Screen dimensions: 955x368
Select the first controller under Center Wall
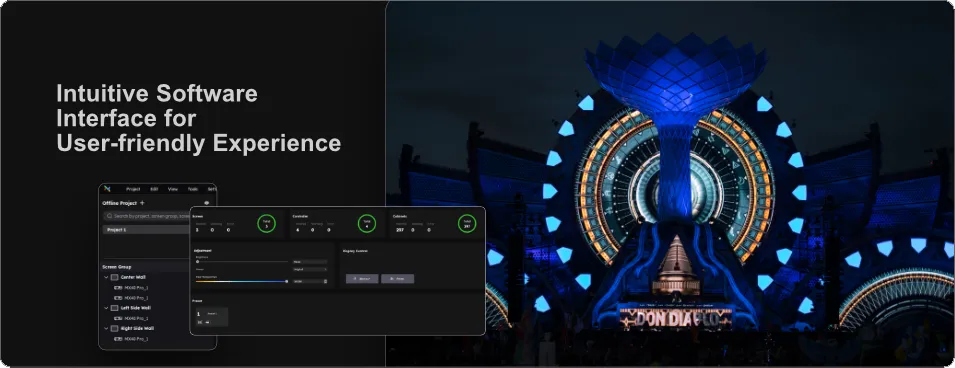[x=131, y=288]
